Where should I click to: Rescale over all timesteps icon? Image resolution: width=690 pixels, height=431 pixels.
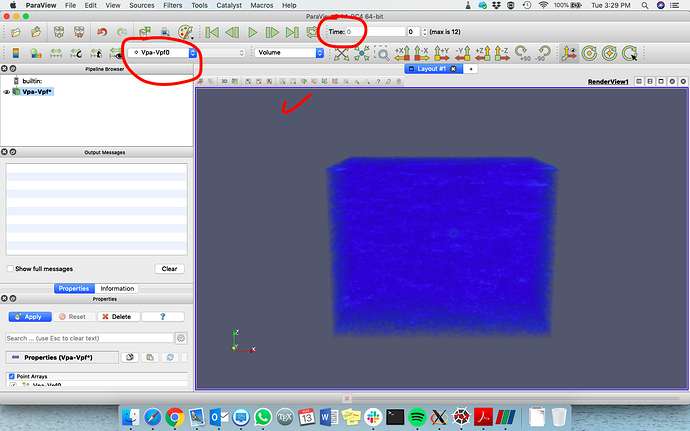96,53
